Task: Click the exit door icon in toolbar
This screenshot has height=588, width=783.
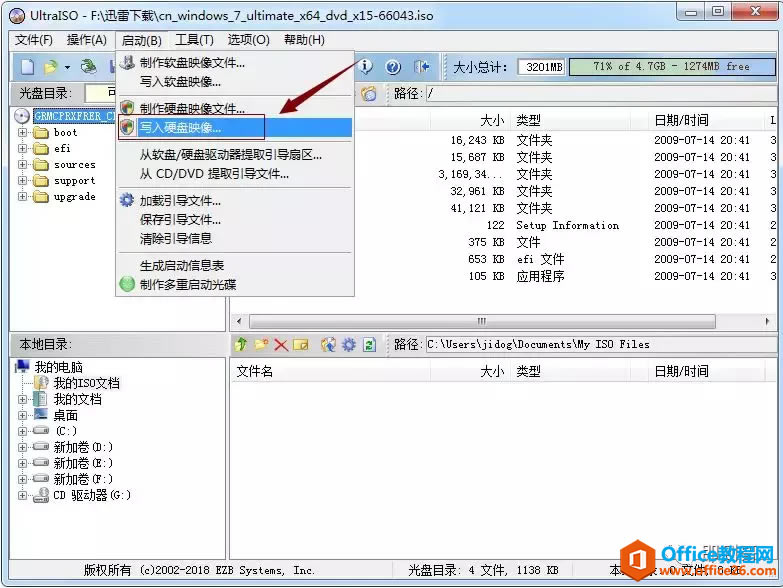Action: click(421, 66)
